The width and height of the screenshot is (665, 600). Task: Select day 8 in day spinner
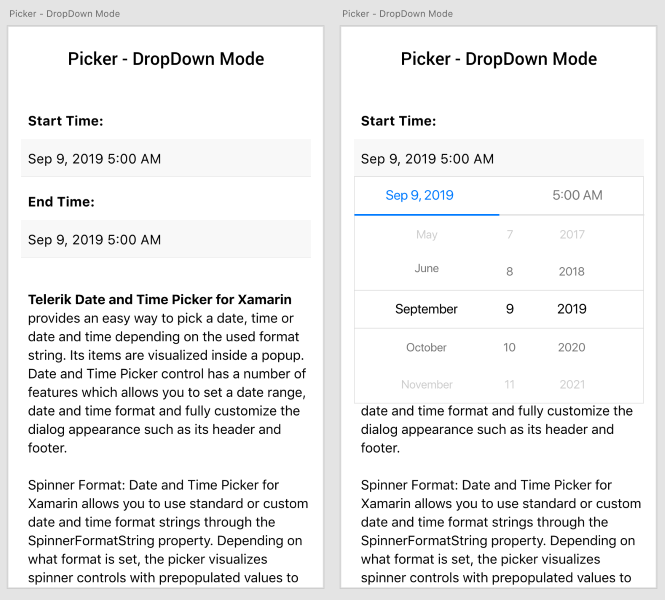click(510, 271)
